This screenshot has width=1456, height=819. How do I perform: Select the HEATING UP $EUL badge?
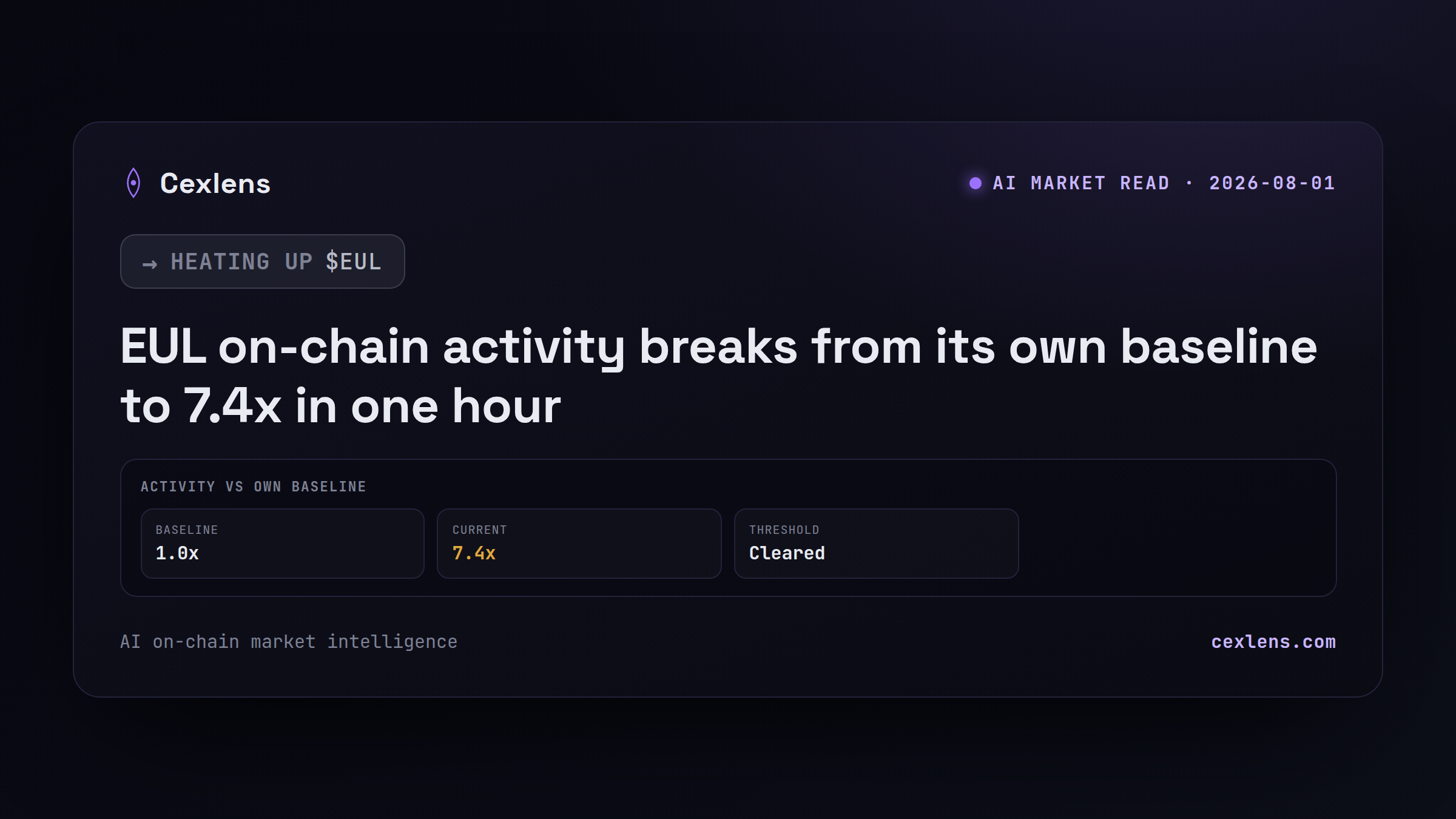263,261
